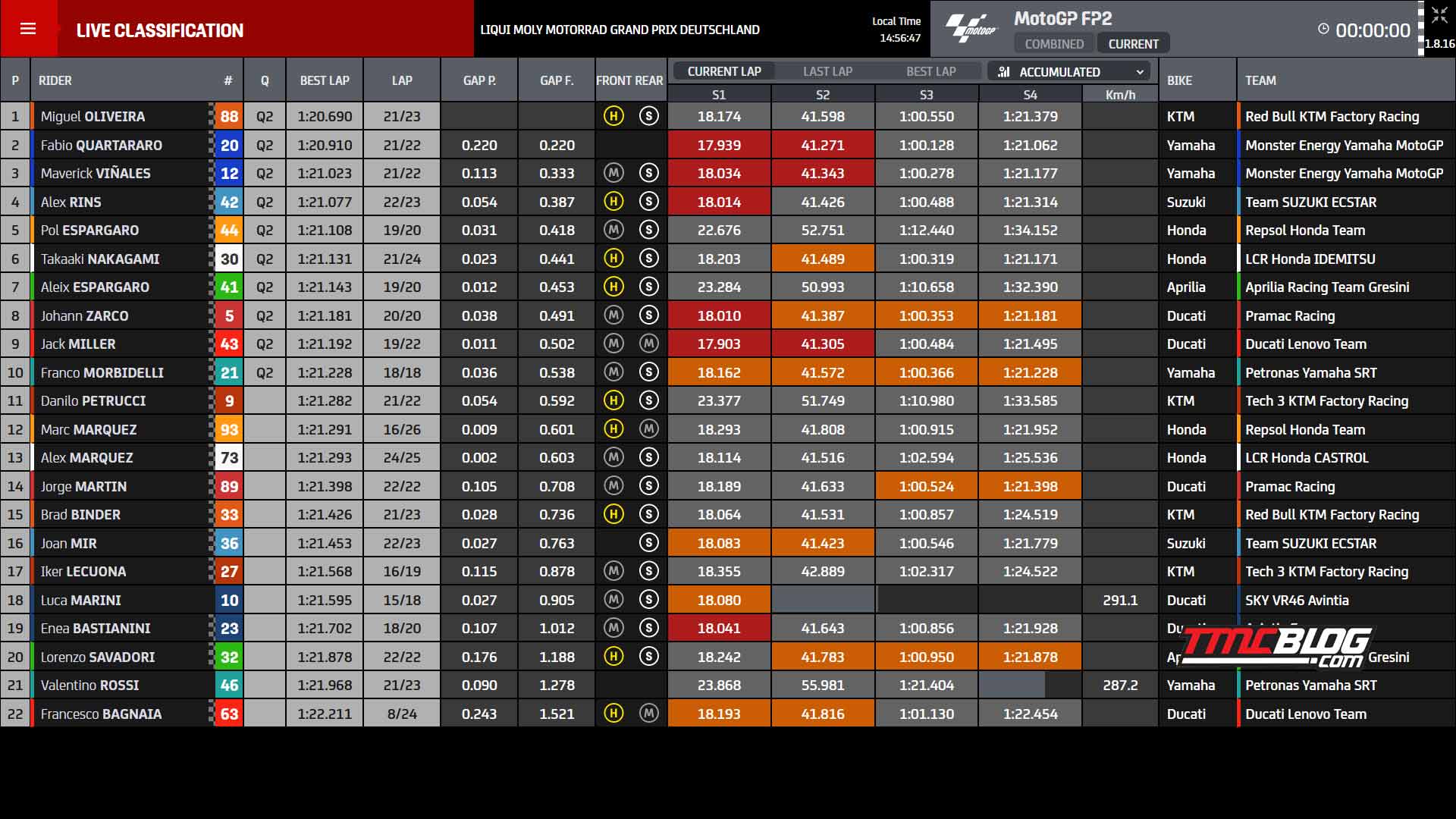The height and width of the screenshot is (819, 1456).
Task: Click Liqui Moly Motorrad Grand Prix Deutschland title
Action: (x=620, y=30)
